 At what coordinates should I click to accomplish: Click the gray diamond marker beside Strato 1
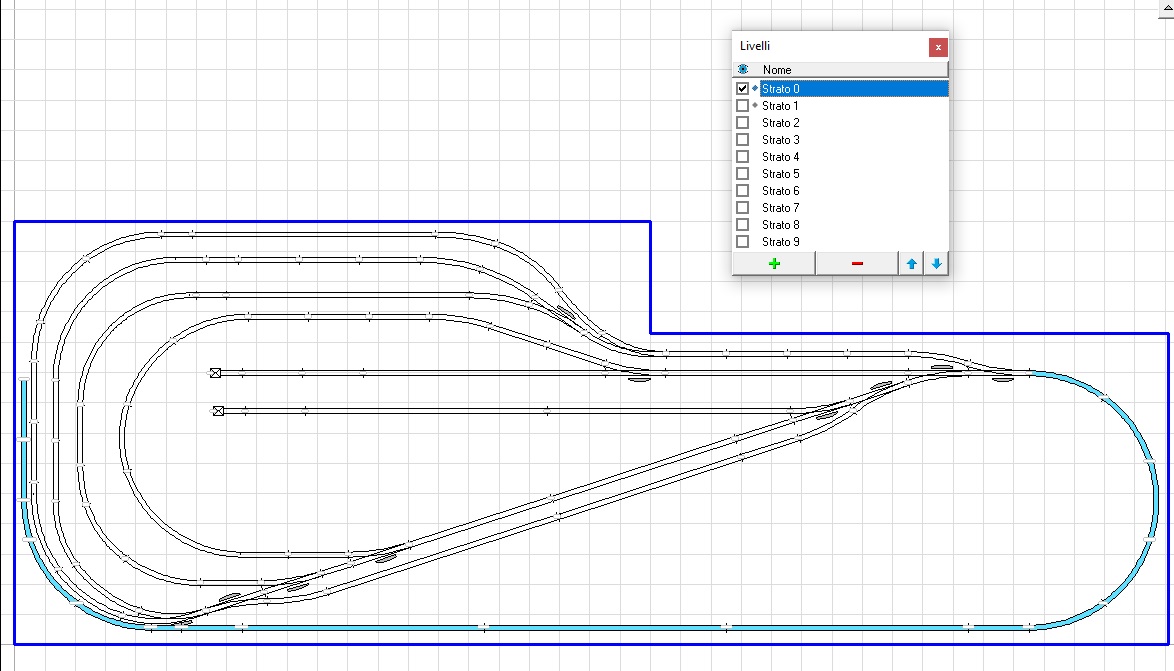[754, 105]
